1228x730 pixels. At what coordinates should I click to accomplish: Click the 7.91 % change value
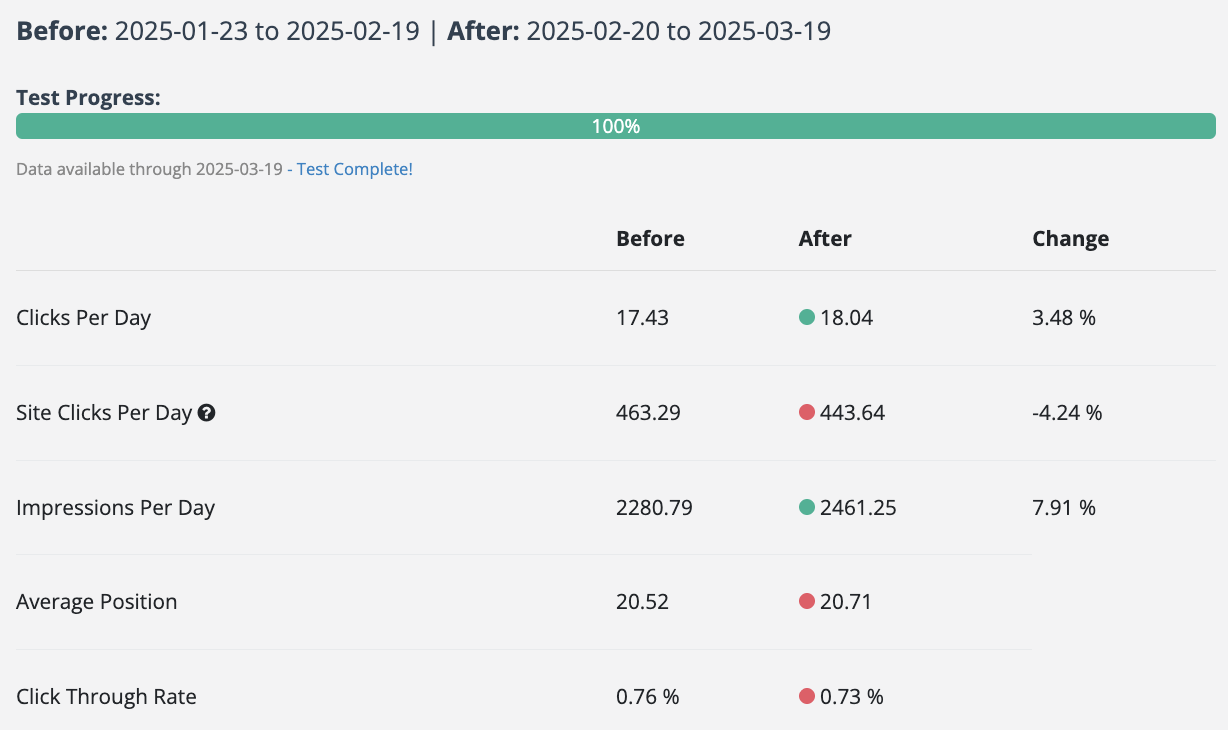click(x=1064, y=507)
